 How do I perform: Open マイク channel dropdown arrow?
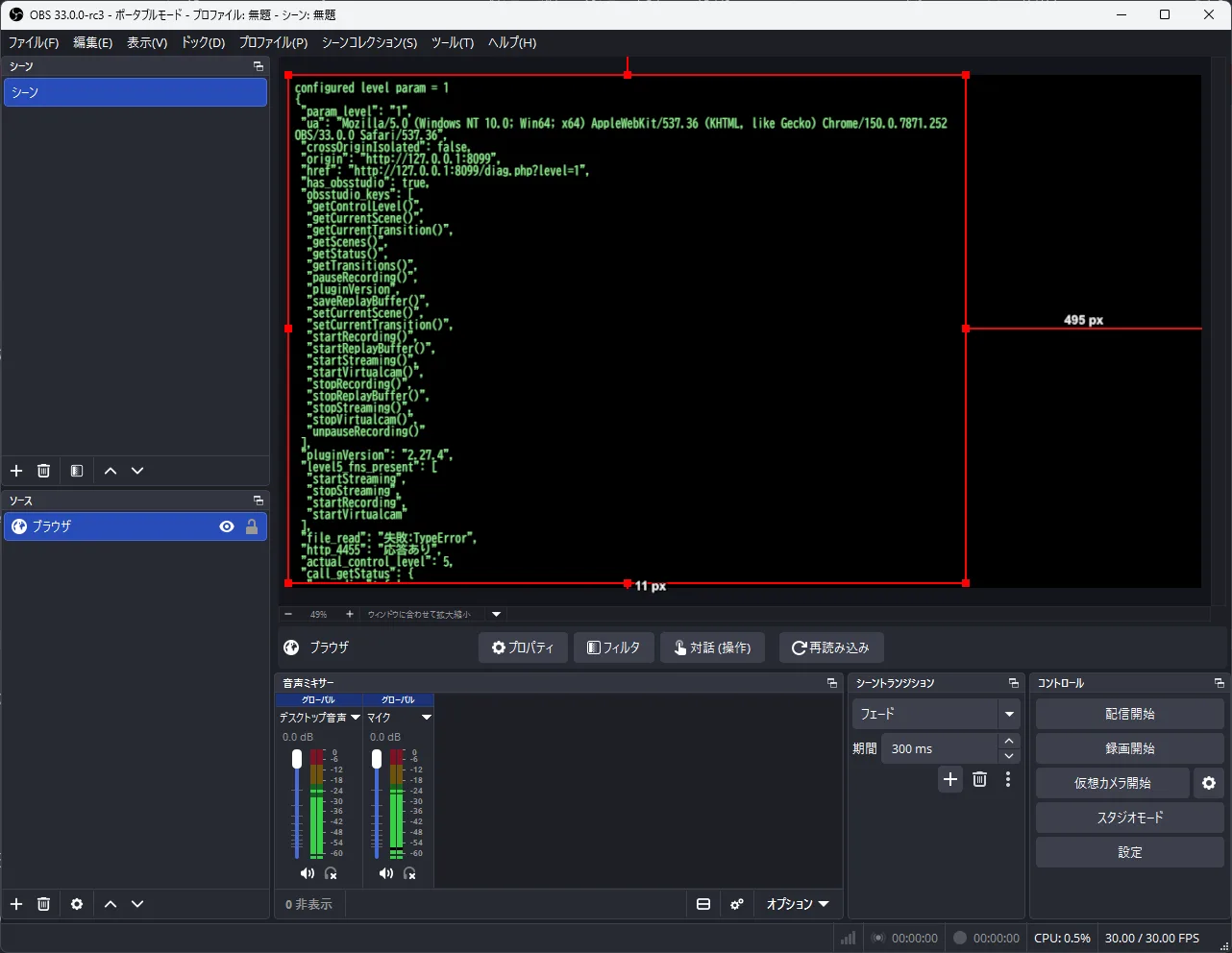click(x=427, y=718)
